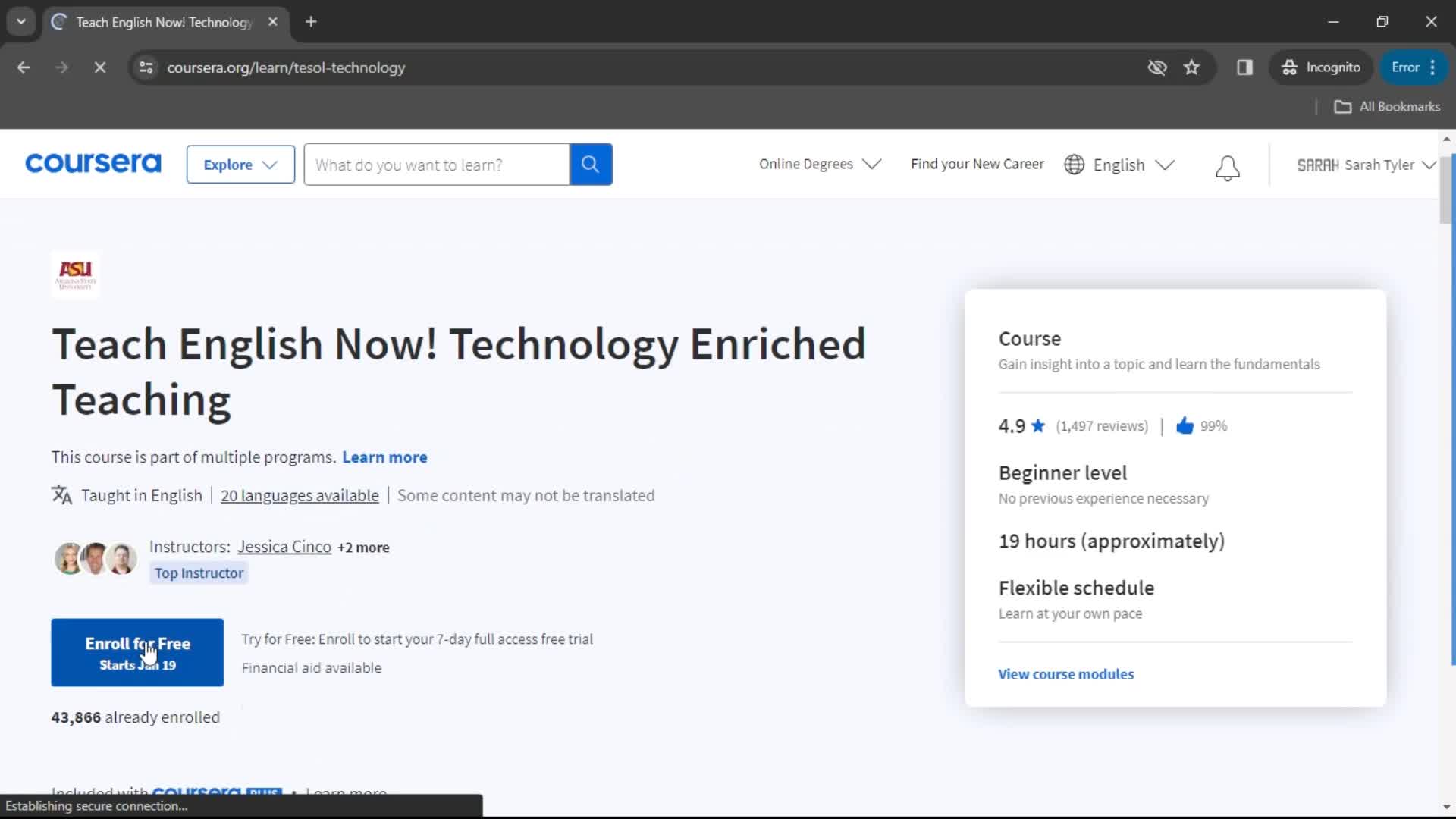This screenshot has width=1456, height=819.
Task: Click the tracking protection eye icon
Action: [1156, 67]
